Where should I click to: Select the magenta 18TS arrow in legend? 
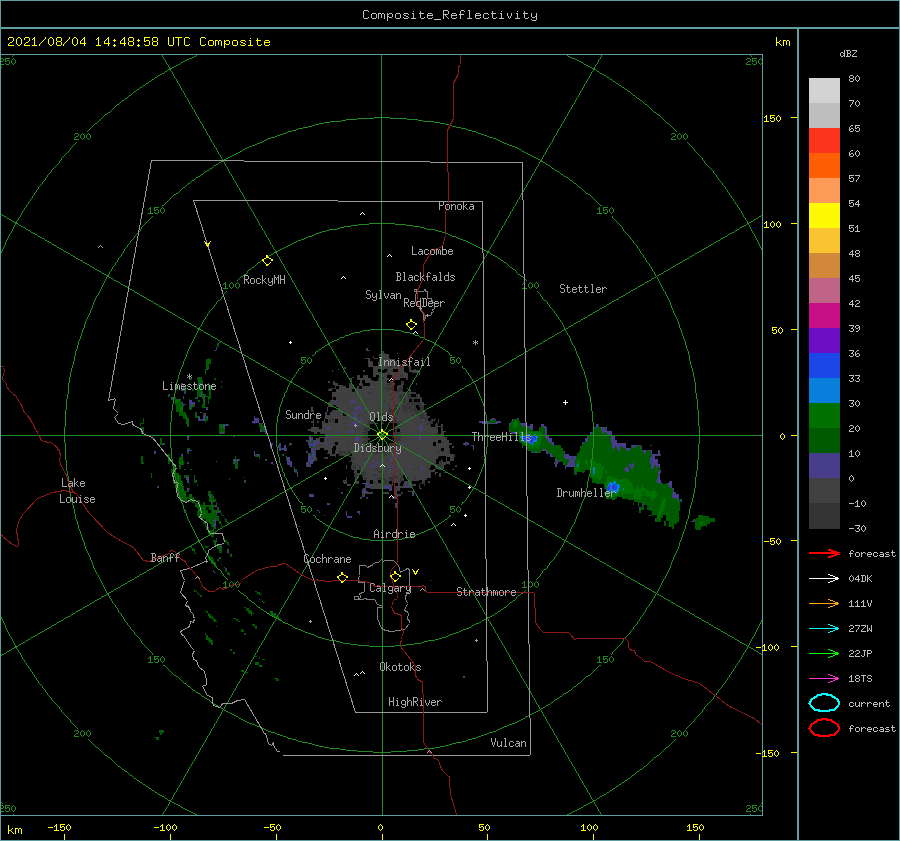[824, 679]
